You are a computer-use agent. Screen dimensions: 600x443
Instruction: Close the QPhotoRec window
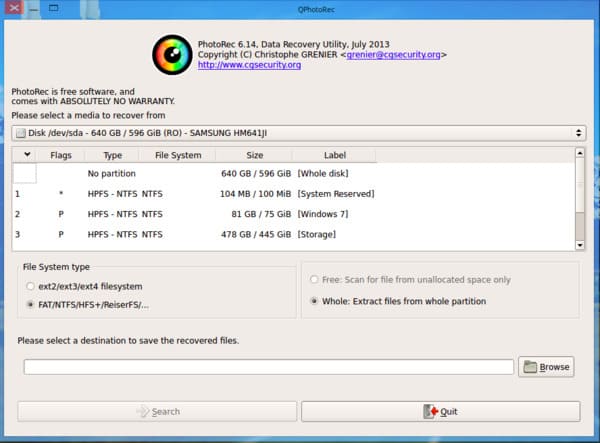pyautogui.click(x=14, y=8)
